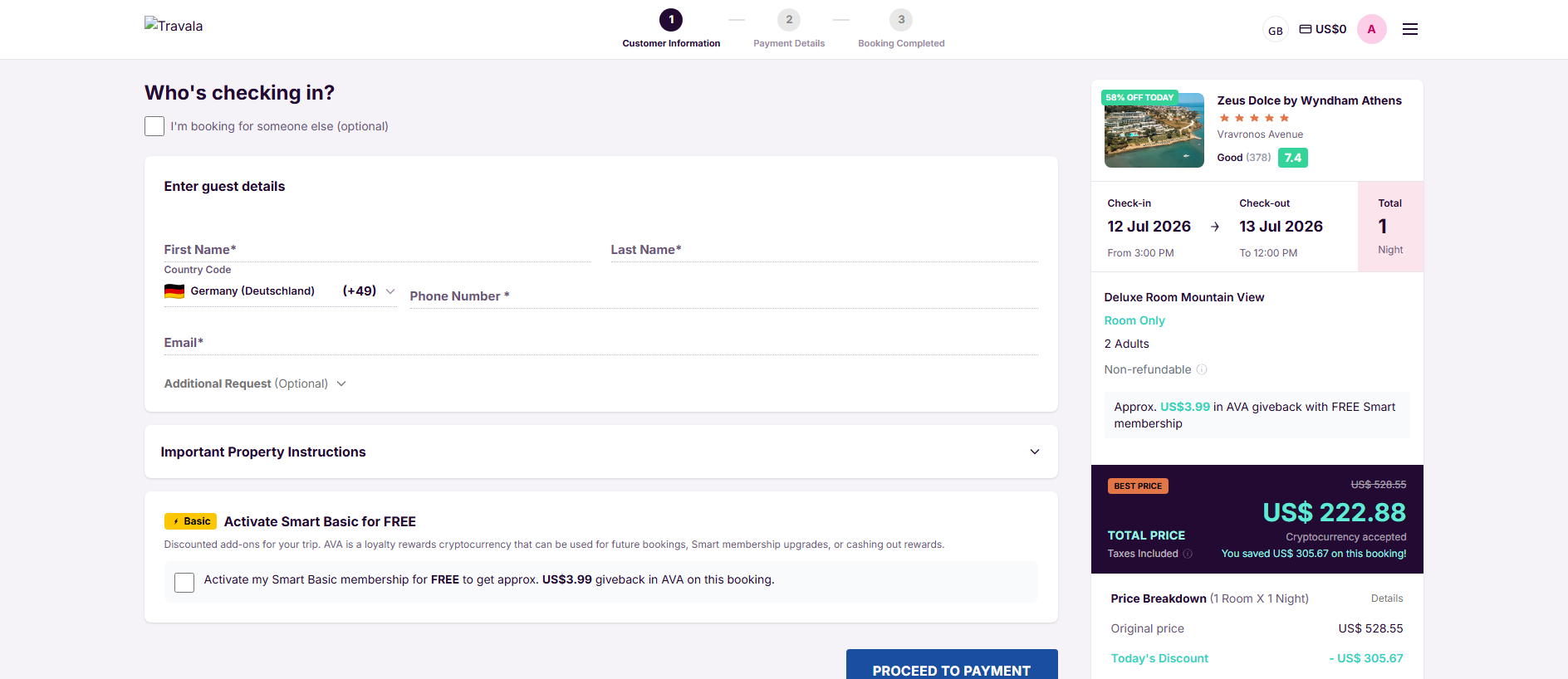Click the Taxes Included info icon
Image resolution: width=1568 pixels, height=679 pixels.
[1188, 554]
